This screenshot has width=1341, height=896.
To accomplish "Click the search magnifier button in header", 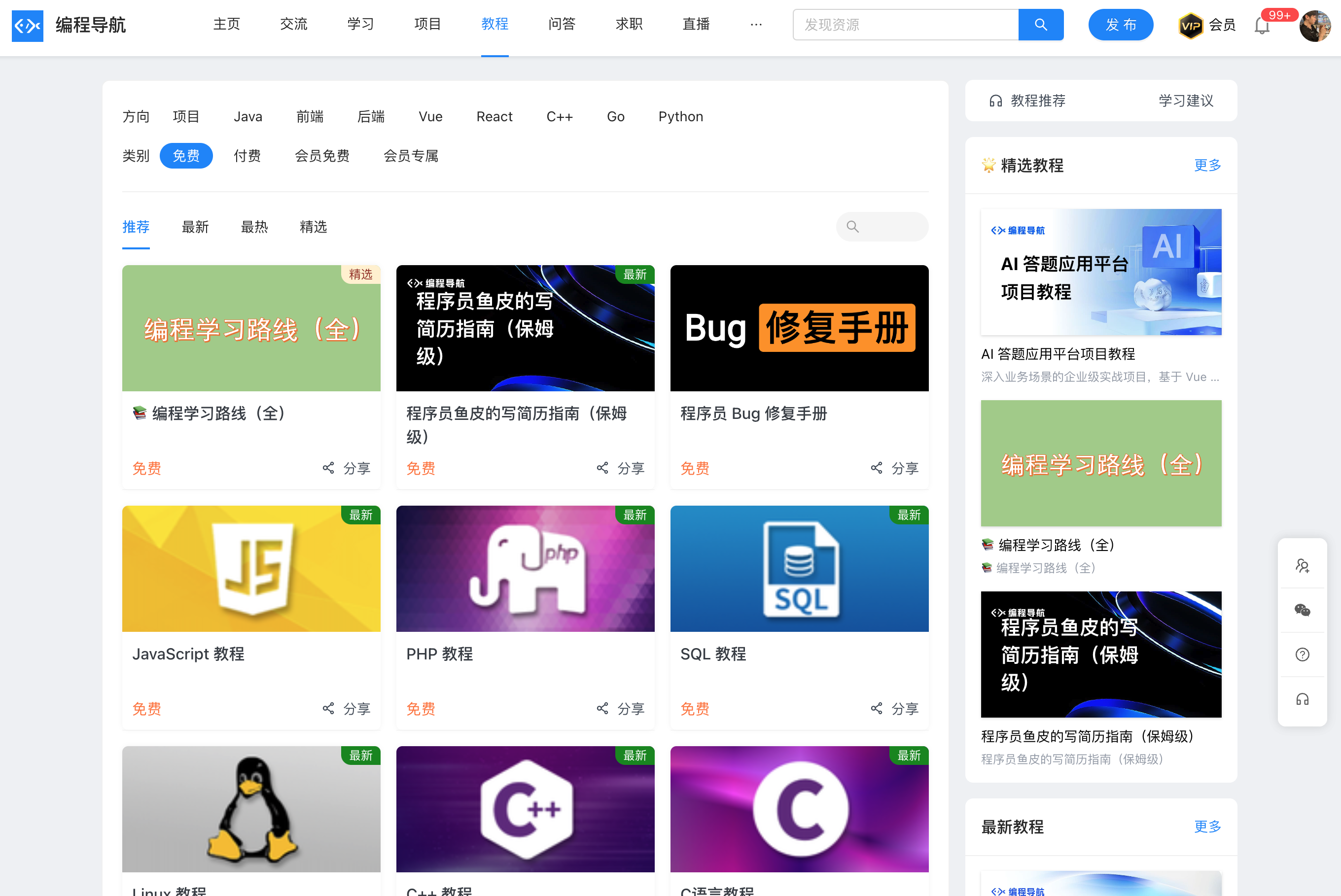I will click(1040, 25).
